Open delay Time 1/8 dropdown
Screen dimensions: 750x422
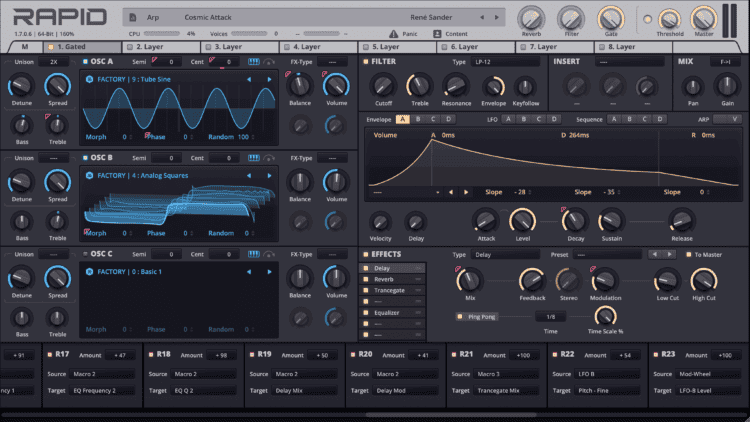coord(551,317)
